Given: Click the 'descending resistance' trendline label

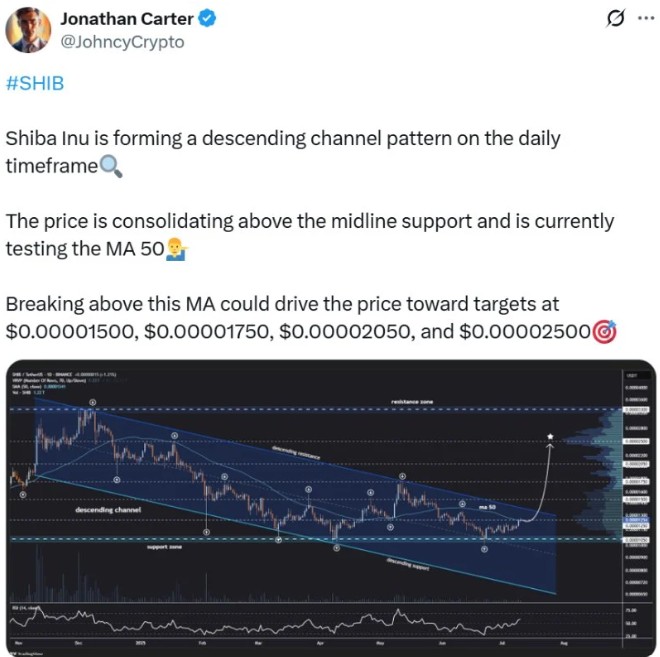Looking at the screenshot, I should (296, 452).
